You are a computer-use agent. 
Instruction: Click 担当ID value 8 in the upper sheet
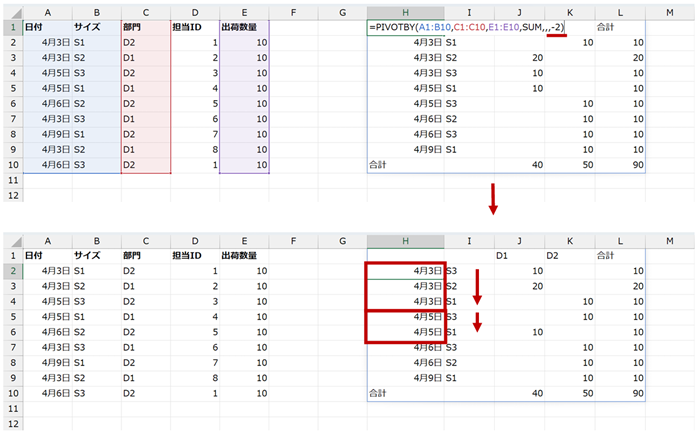[x=195, y=150]
